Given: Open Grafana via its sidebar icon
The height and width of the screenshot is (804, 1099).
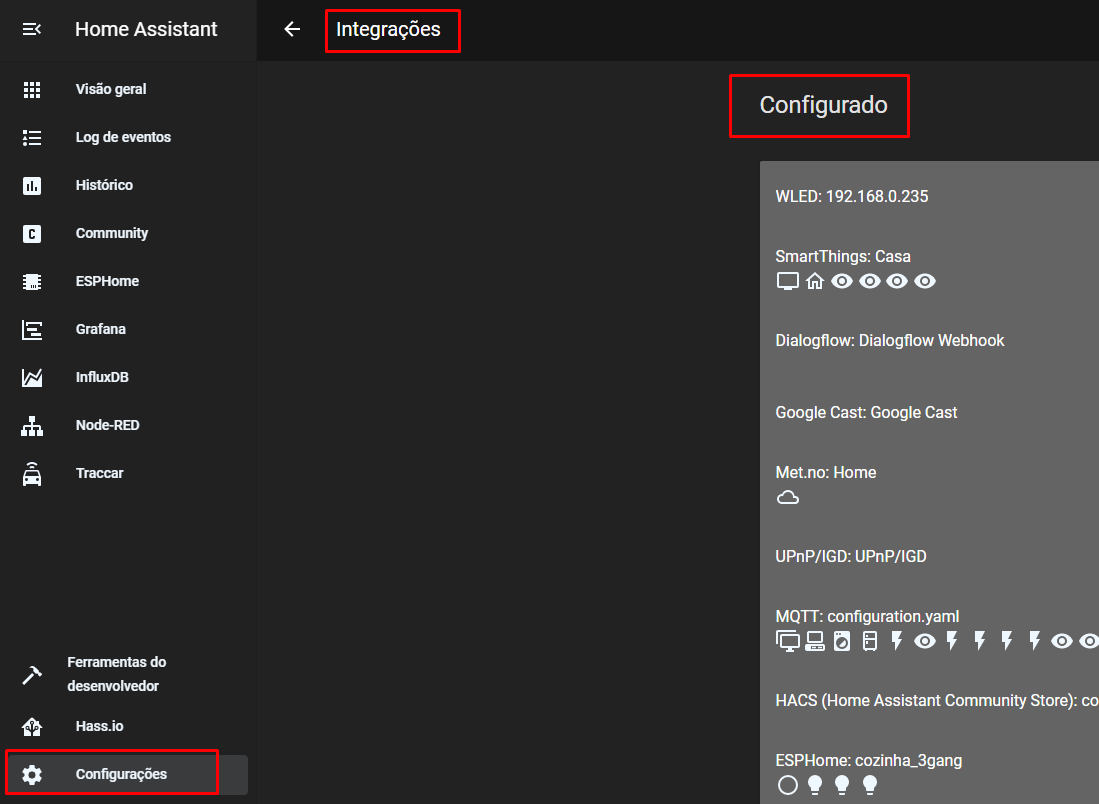Looking at the screenshot, I should tap(32, 329).
